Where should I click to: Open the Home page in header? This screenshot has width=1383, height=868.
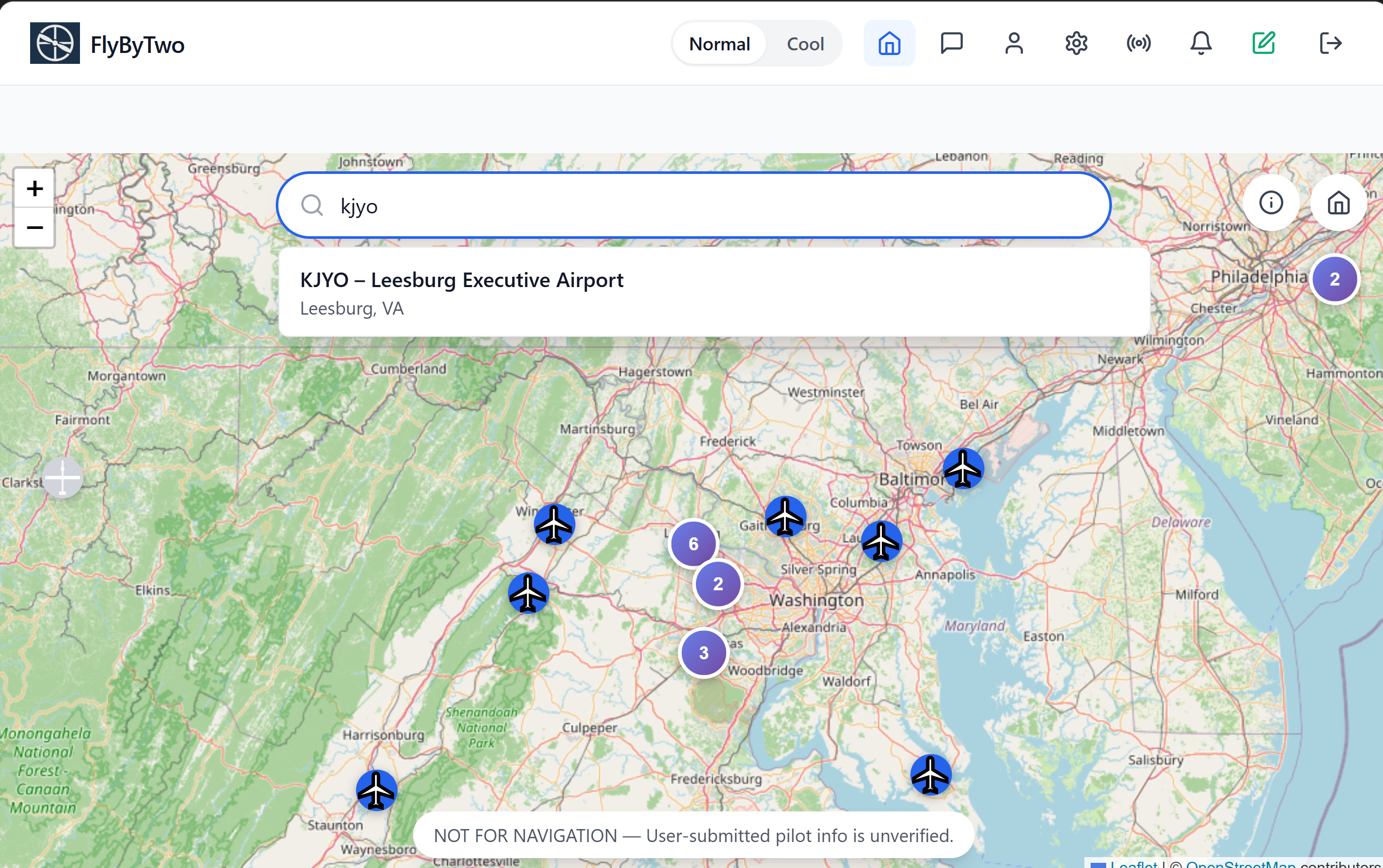pyautogui.click(x=889, y=44)
